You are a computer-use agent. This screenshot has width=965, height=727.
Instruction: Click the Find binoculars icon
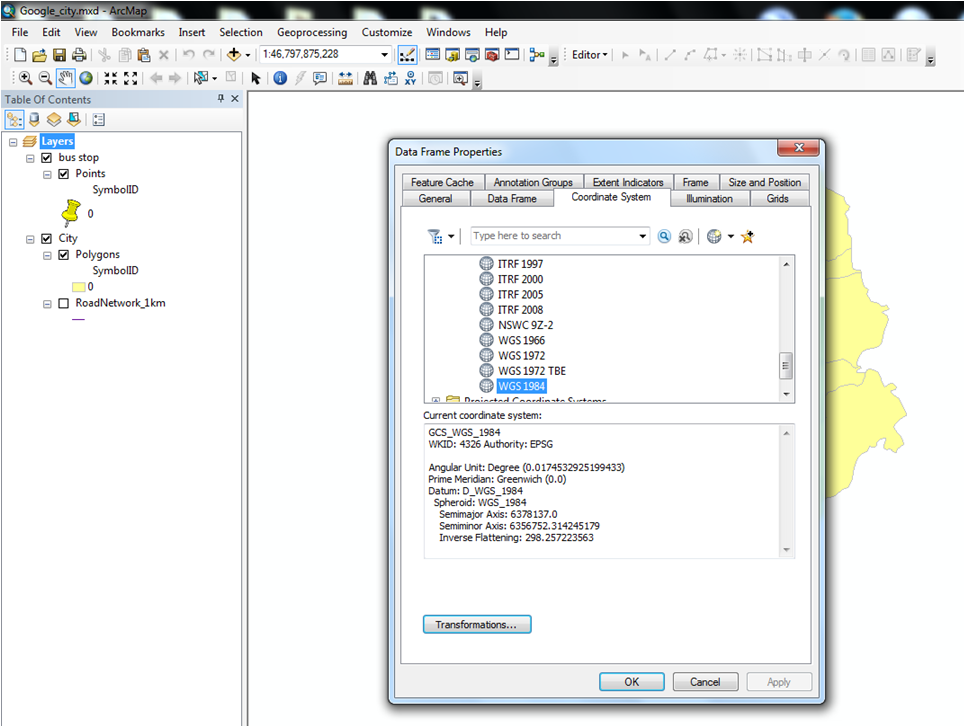[370, 78]
